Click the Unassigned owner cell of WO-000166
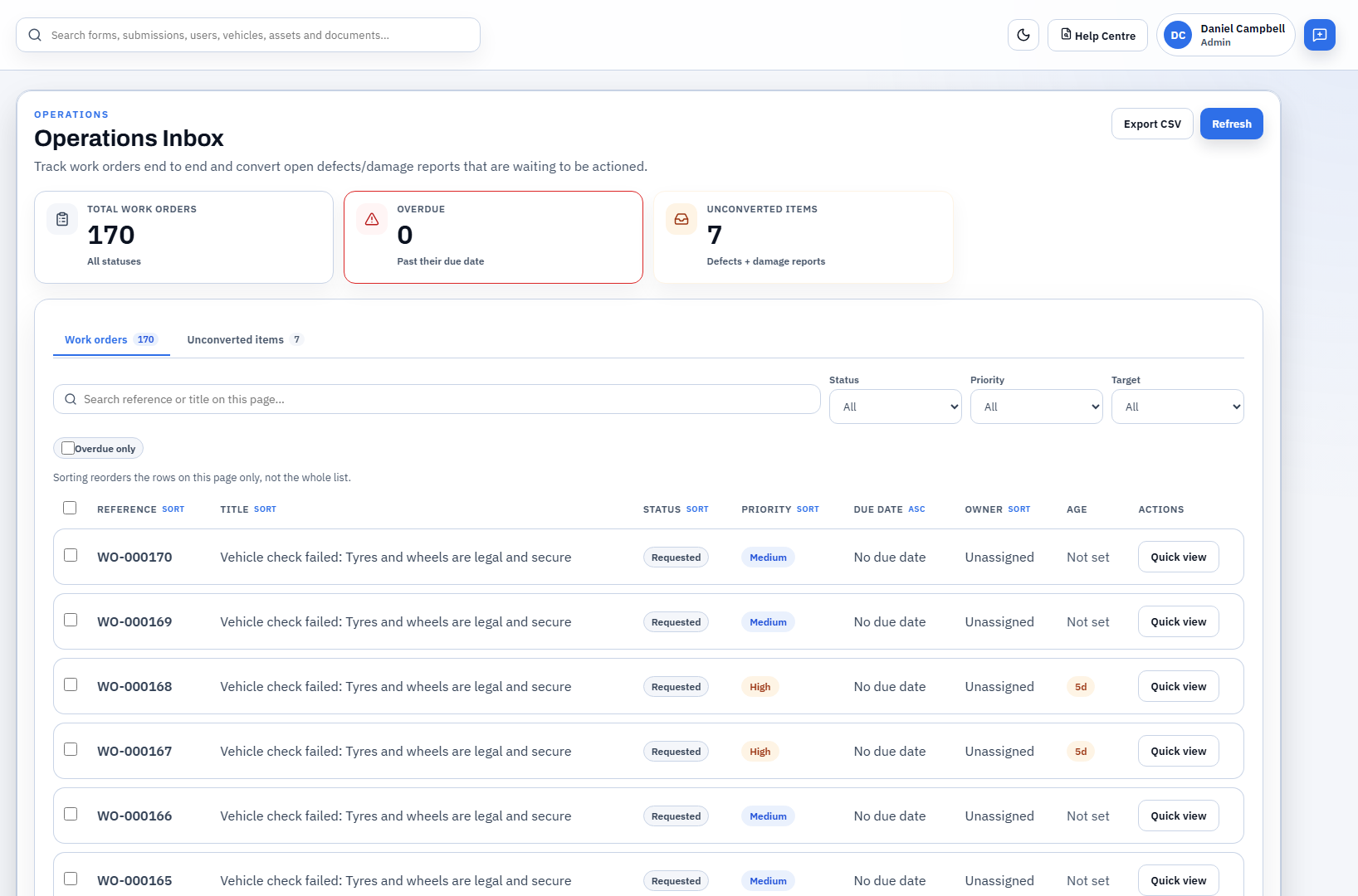The width and height of the screenshot is (1358, 896). (x=999, y=816)
